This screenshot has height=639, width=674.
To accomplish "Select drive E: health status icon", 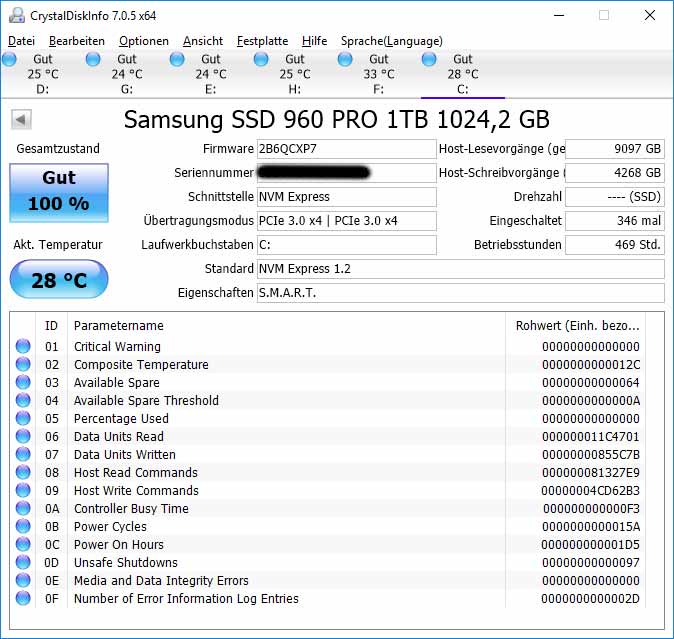I will click(177, 59).
